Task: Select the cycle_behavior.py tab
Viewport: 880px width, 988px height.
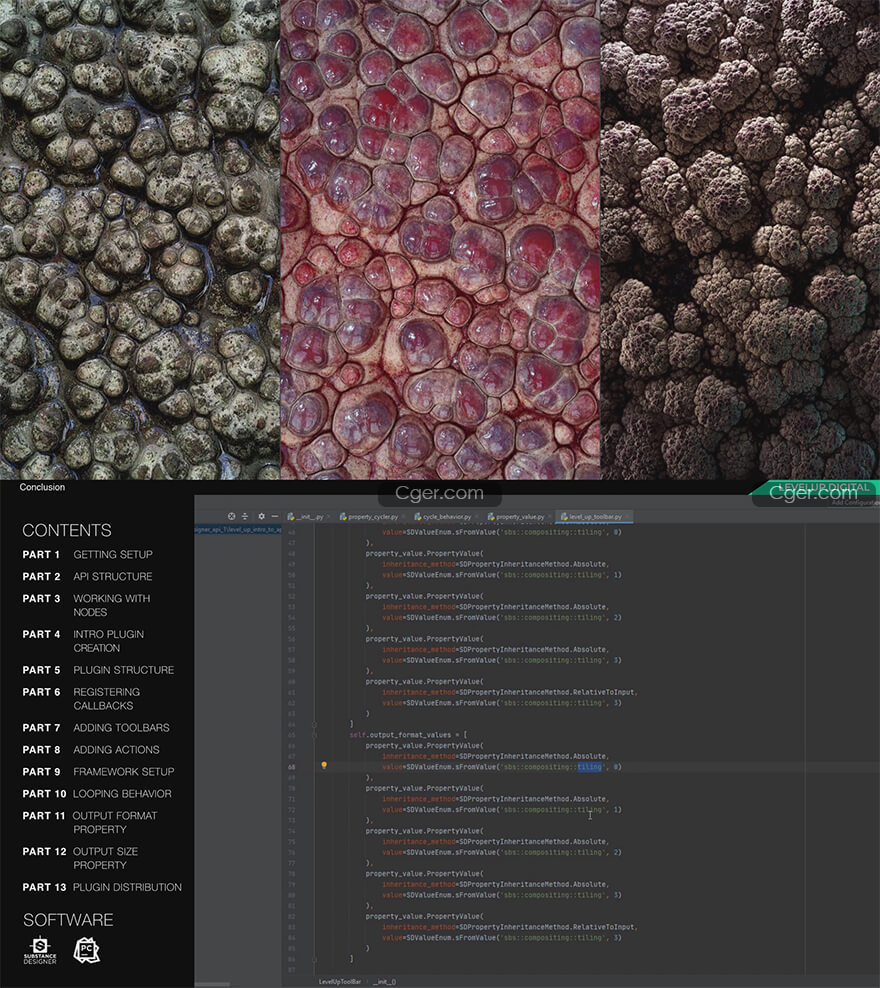Action: 445,517
